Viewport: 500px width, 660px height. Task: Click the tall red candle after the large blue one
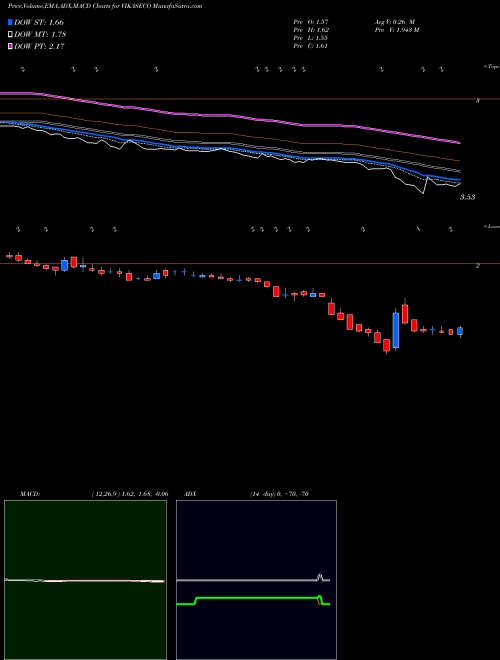405,314
